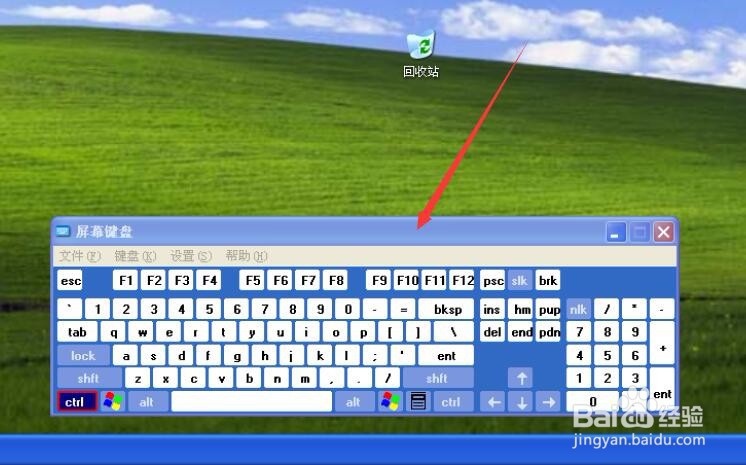Toggle the right alt key
The image size is (746, 465).
coord(353,402)
